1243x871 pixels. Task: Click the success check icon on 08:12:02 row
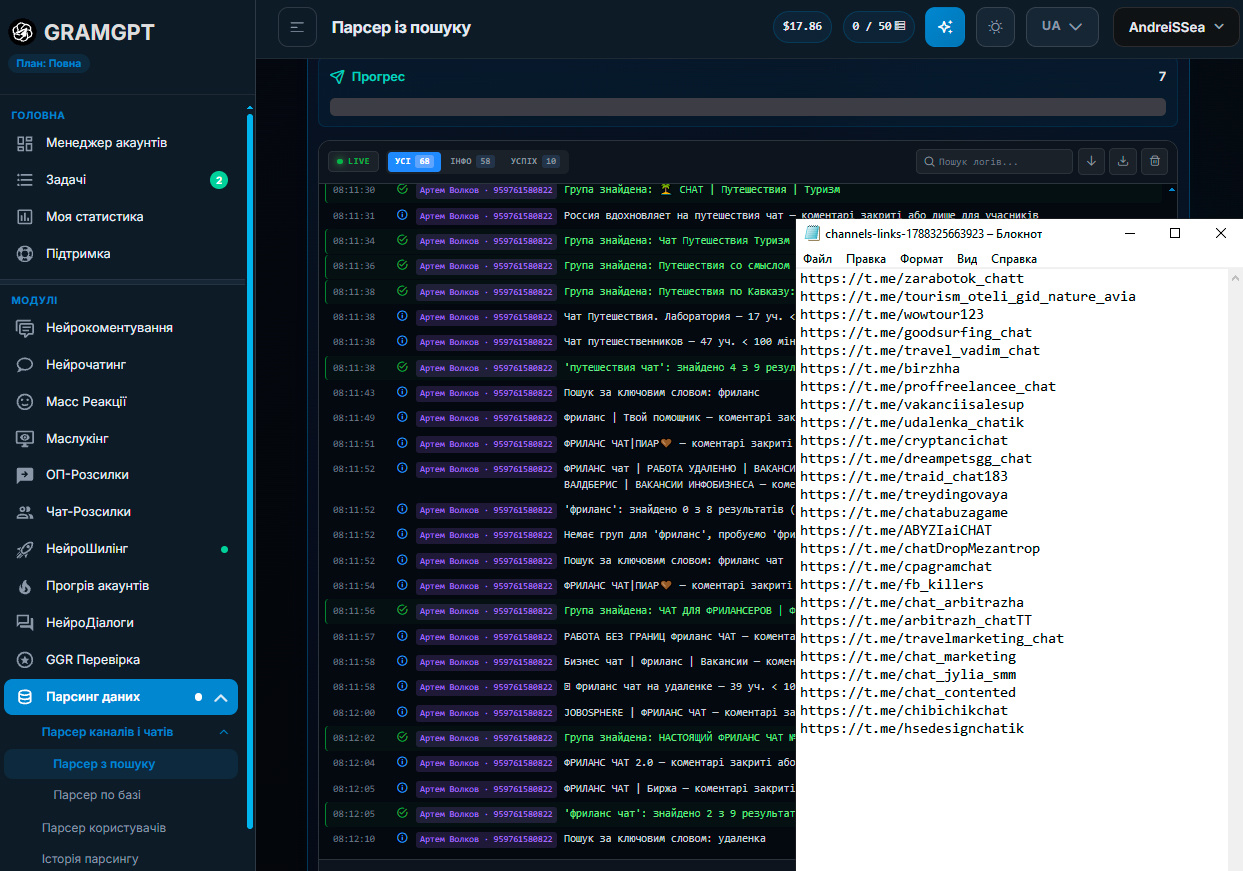(x=402, y=737)
